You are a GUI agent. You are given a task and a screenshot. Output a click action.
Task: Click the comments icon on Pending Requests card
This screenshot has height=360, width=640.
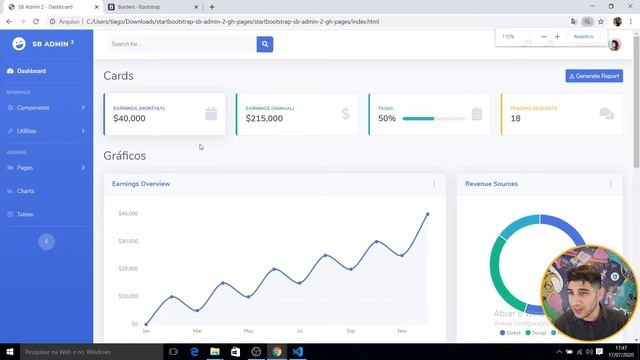607,114
